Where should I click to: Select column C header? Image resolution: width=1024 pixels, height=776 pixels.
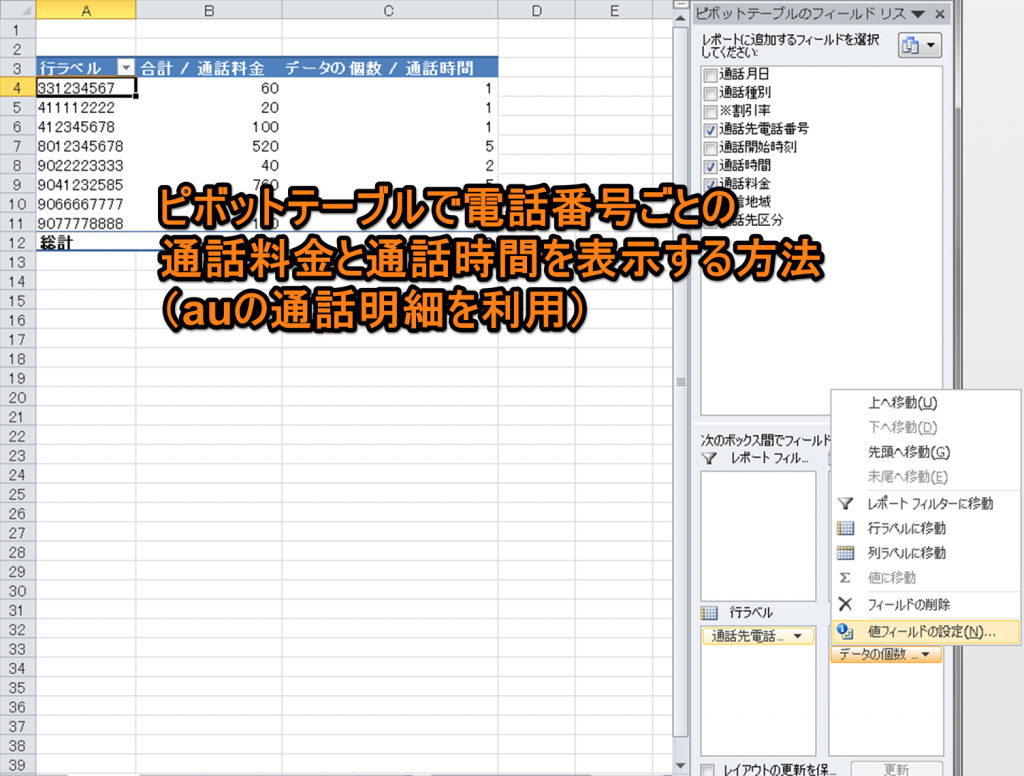tap(389, 10)
